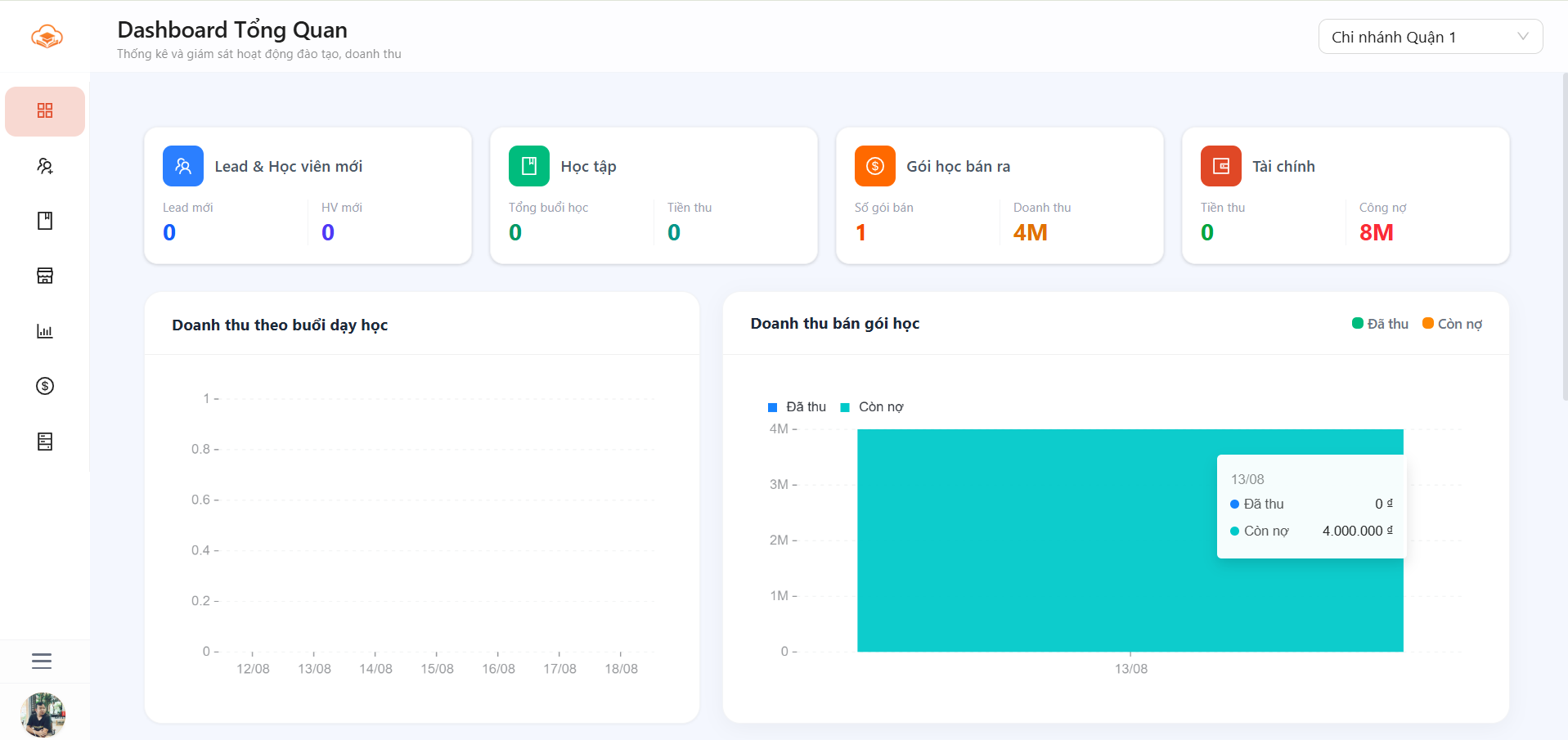Screen dimensions: 1568x740
Task: Open the store sidebar icon
Action: pyautogui.click(x=45, y=276)
